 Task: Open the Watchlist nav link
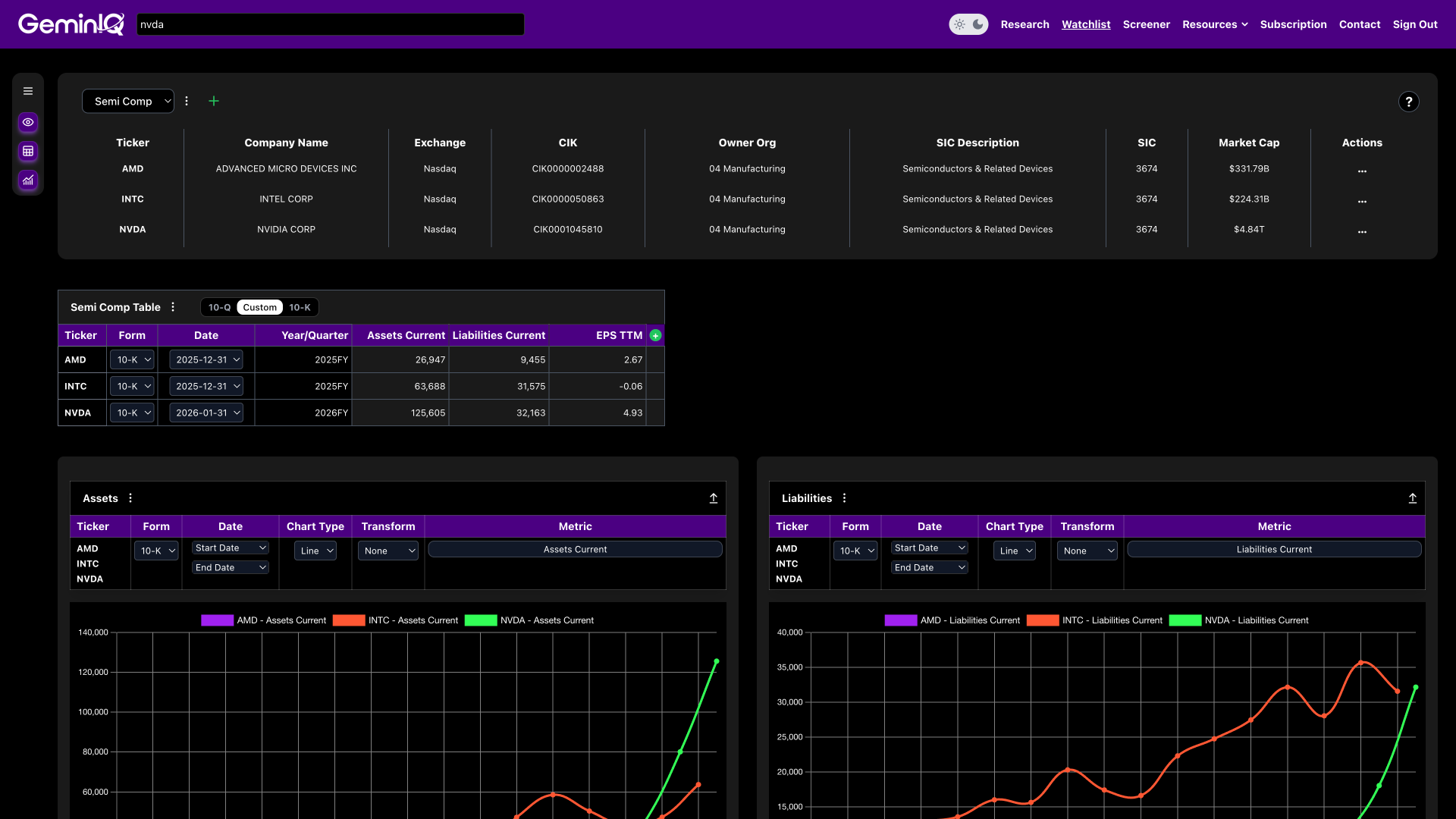1086,24
